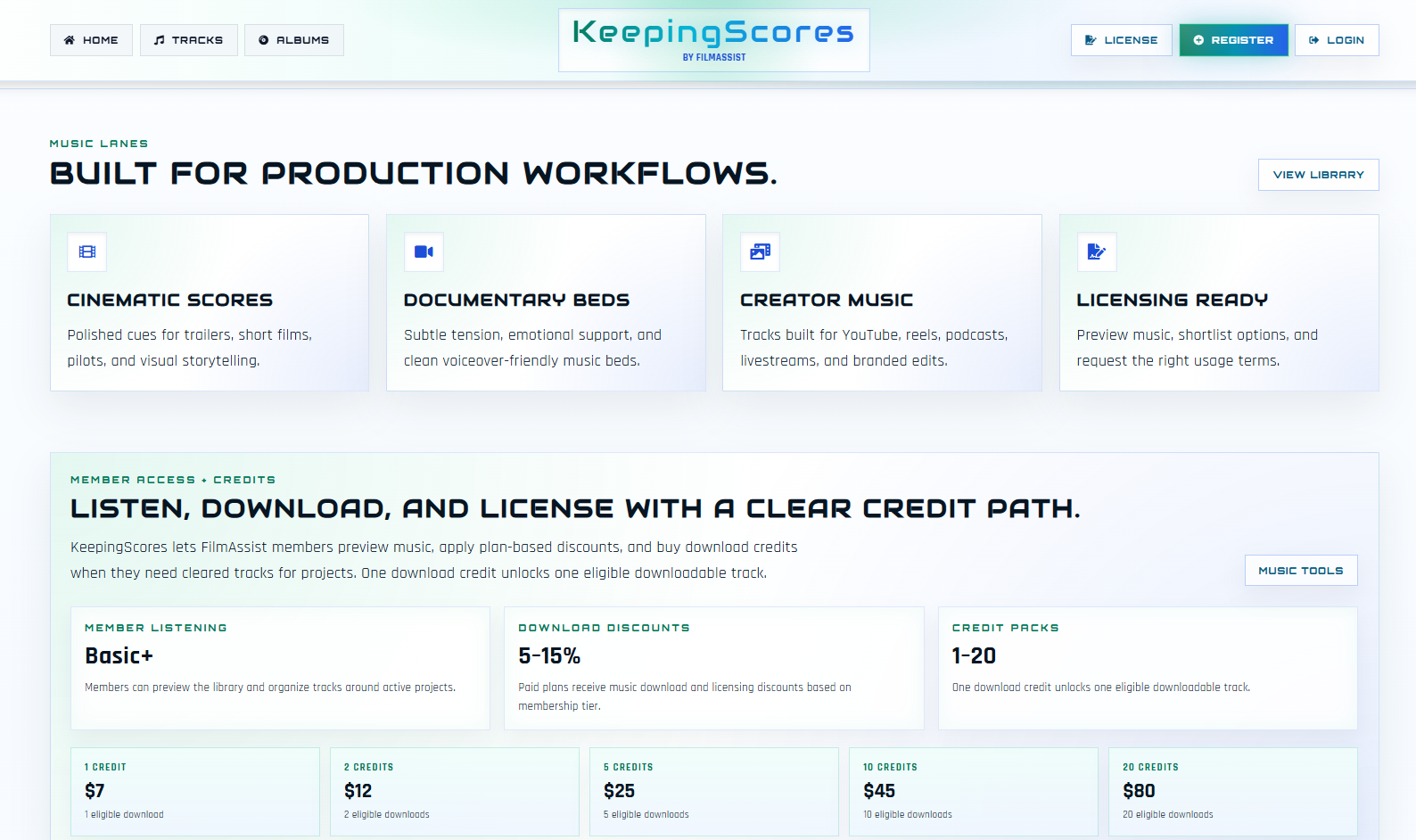Image resolution: width=1416 pixels, height=840 pixels.
Task: Click the video camera icon on Documentary Beds
Action: point(424,251)
